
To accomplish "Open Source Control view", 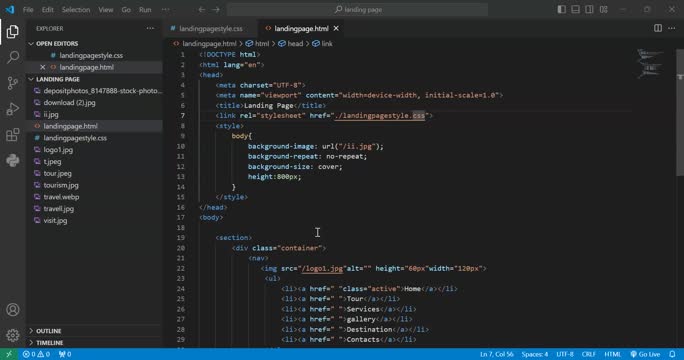I will (13, 83).
